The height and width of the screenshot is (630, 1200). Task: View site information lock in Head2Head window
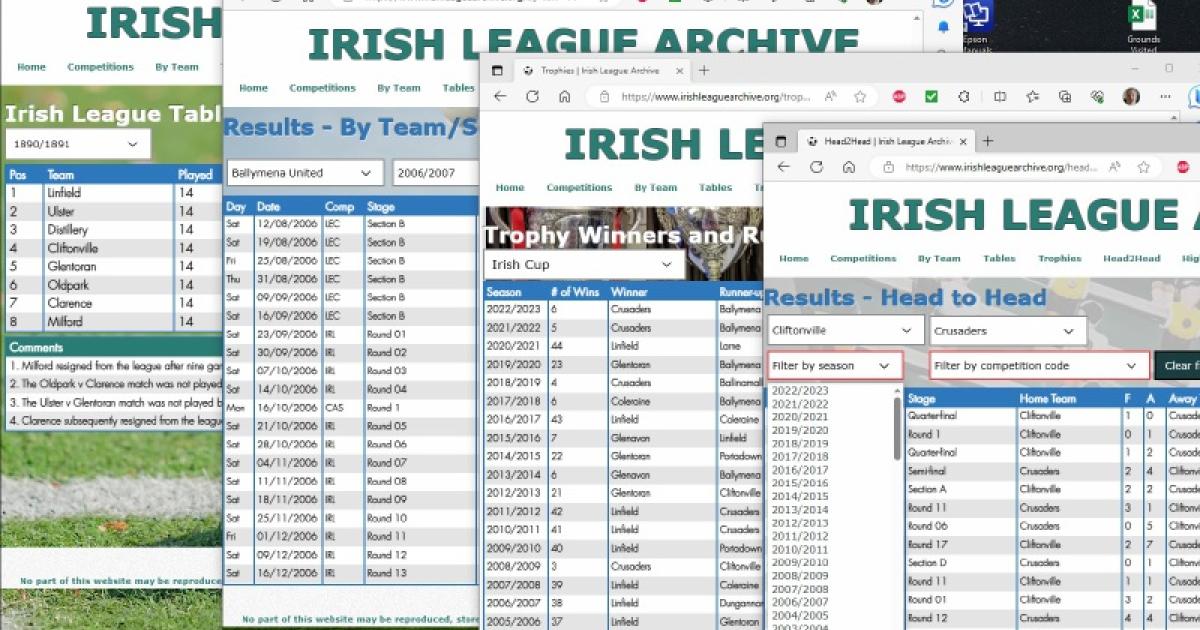tap(887, 168)
